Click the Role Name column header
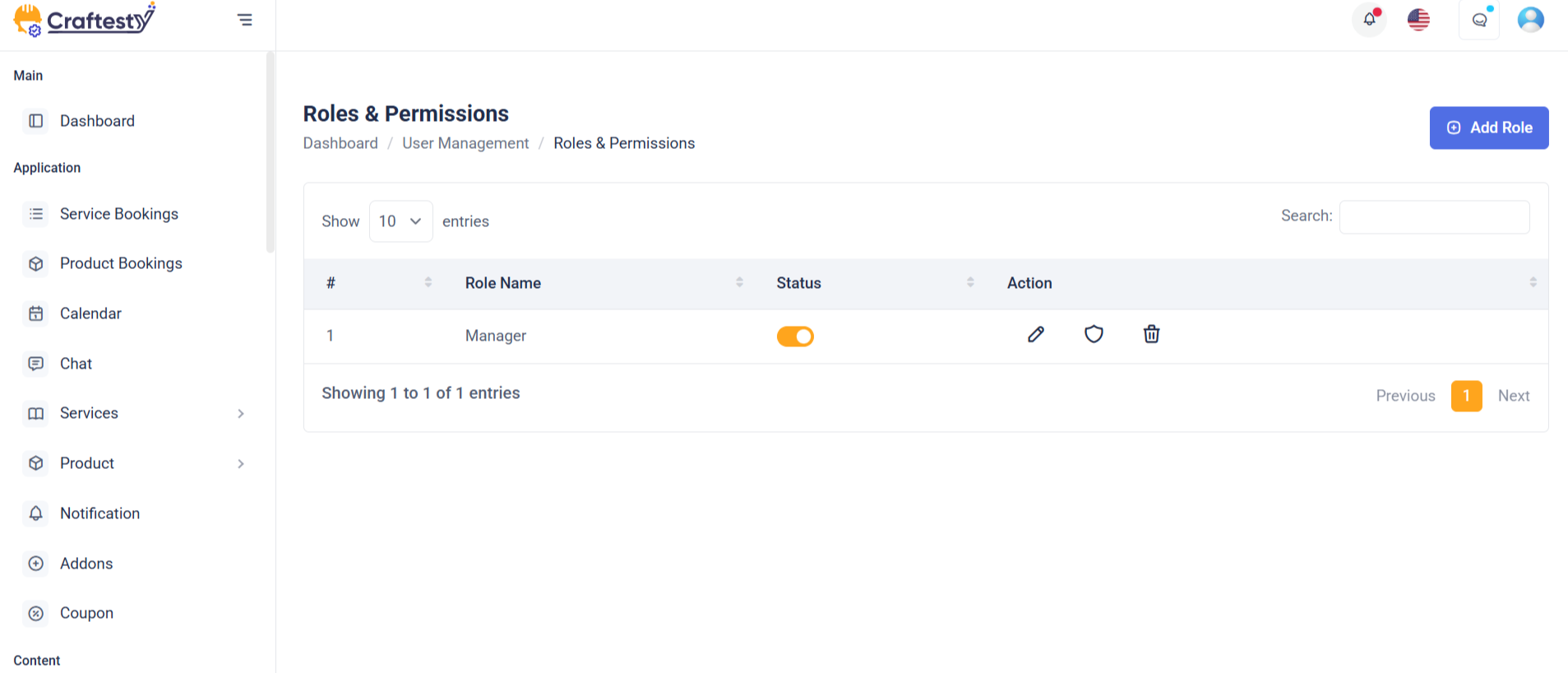 coord(503,283)
